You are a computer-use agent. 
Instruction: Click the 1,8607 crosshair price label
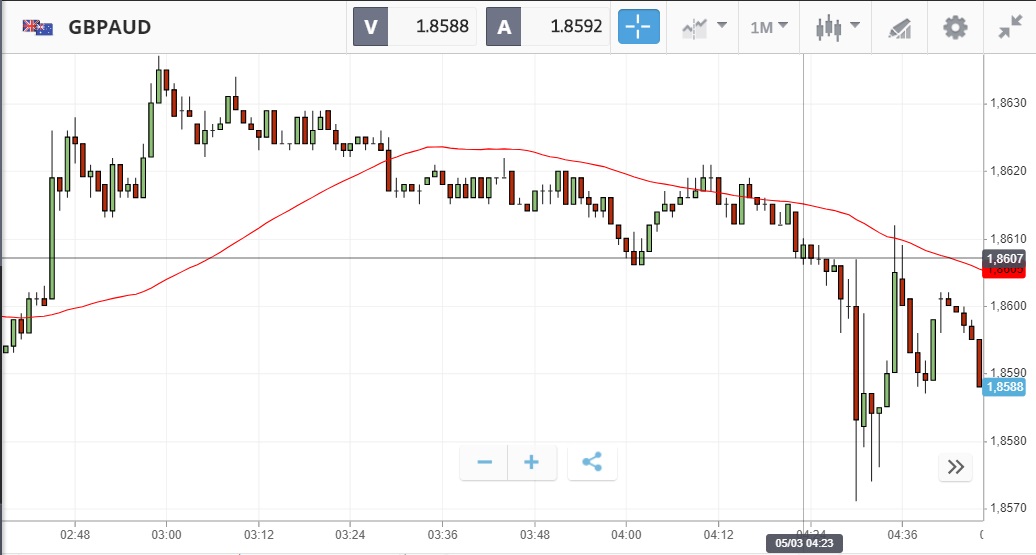[1004, 258]
